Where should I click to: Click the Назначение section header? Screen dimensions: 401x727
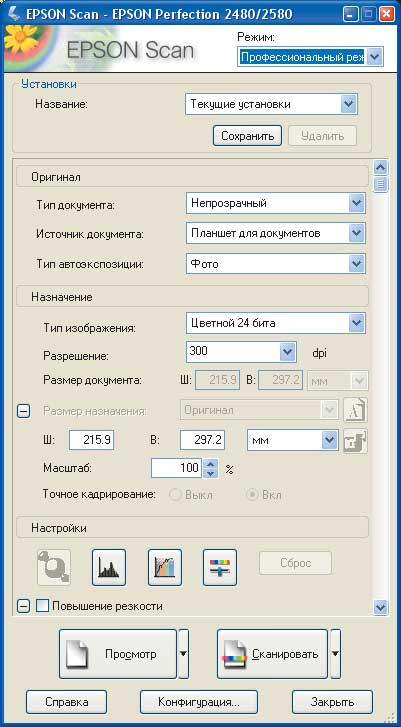tap(192, 297)
